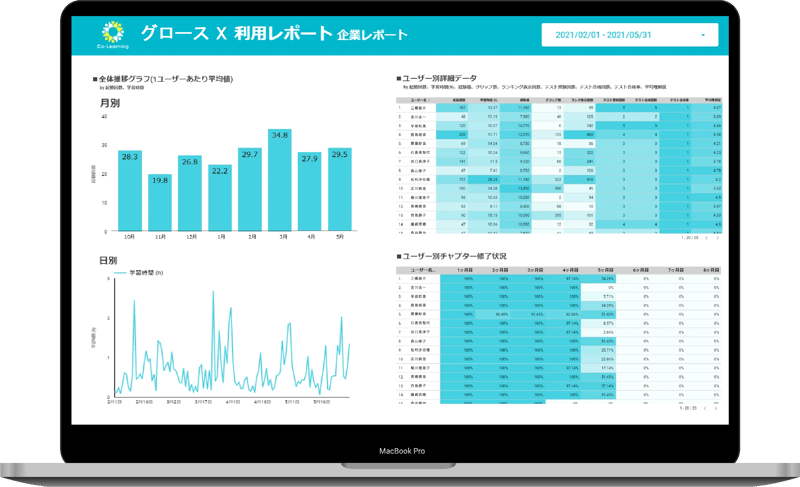Click the グロース X 利用レポート title
This screenshot has width=800, height=487.
[236, 34]
